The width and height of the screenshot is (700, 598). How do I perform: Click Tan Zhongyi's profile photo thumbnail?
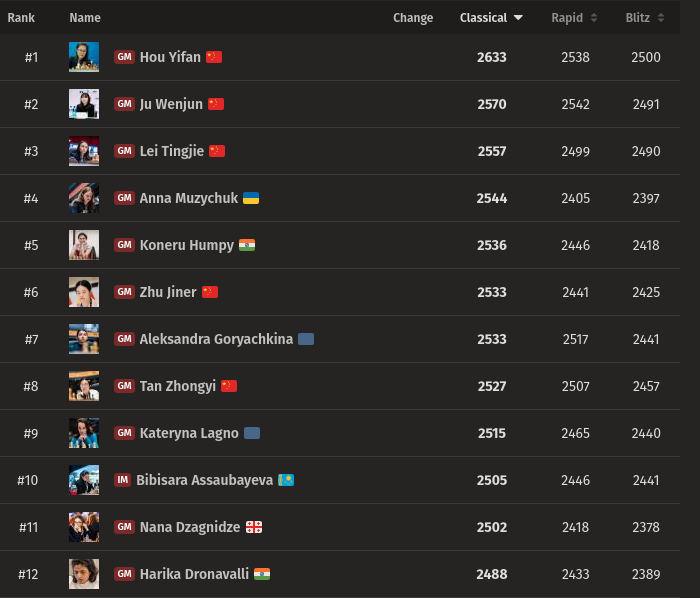pyautogui.click(x=84, y=386)
